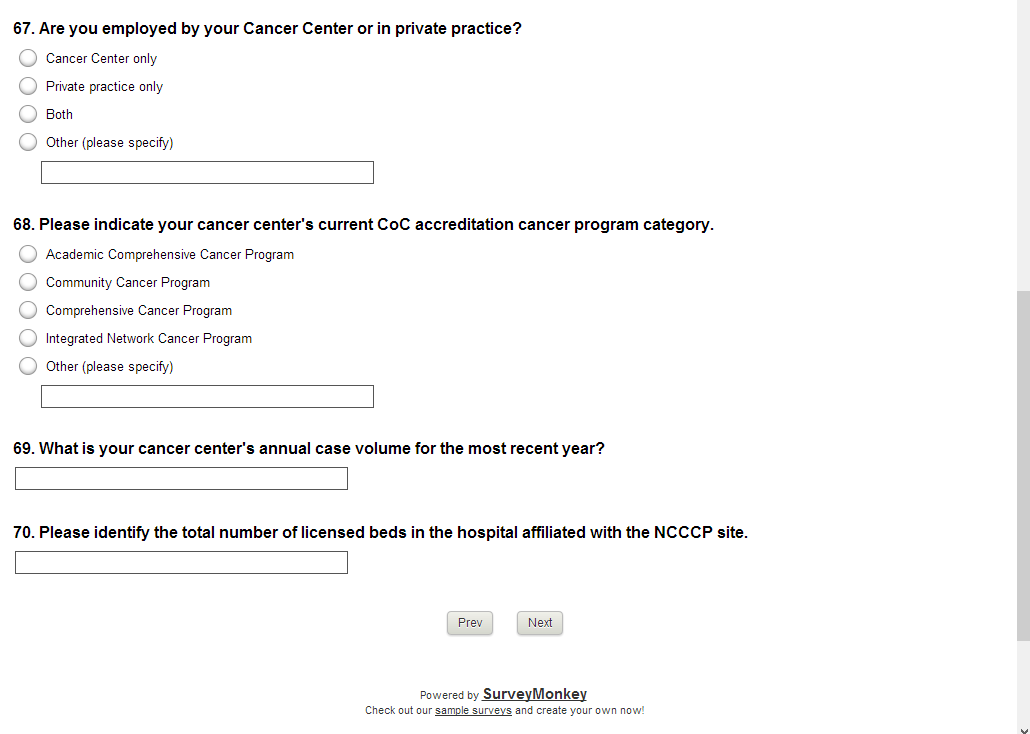Select the "Cancer Center only" radio option

28,58
